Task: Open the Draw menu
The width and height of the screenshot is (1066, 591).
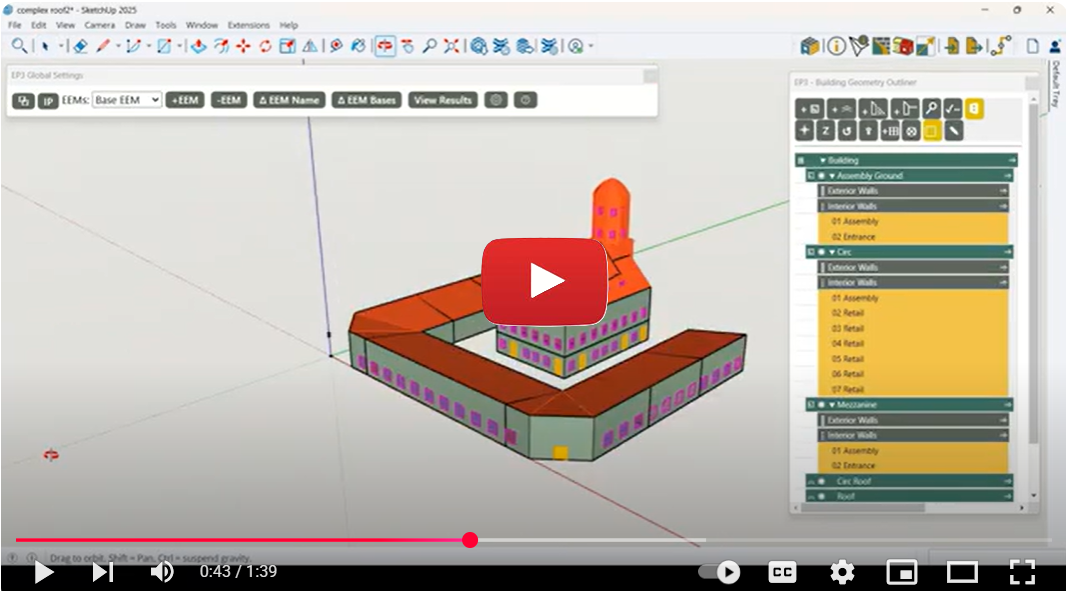Action: (135, 25)
